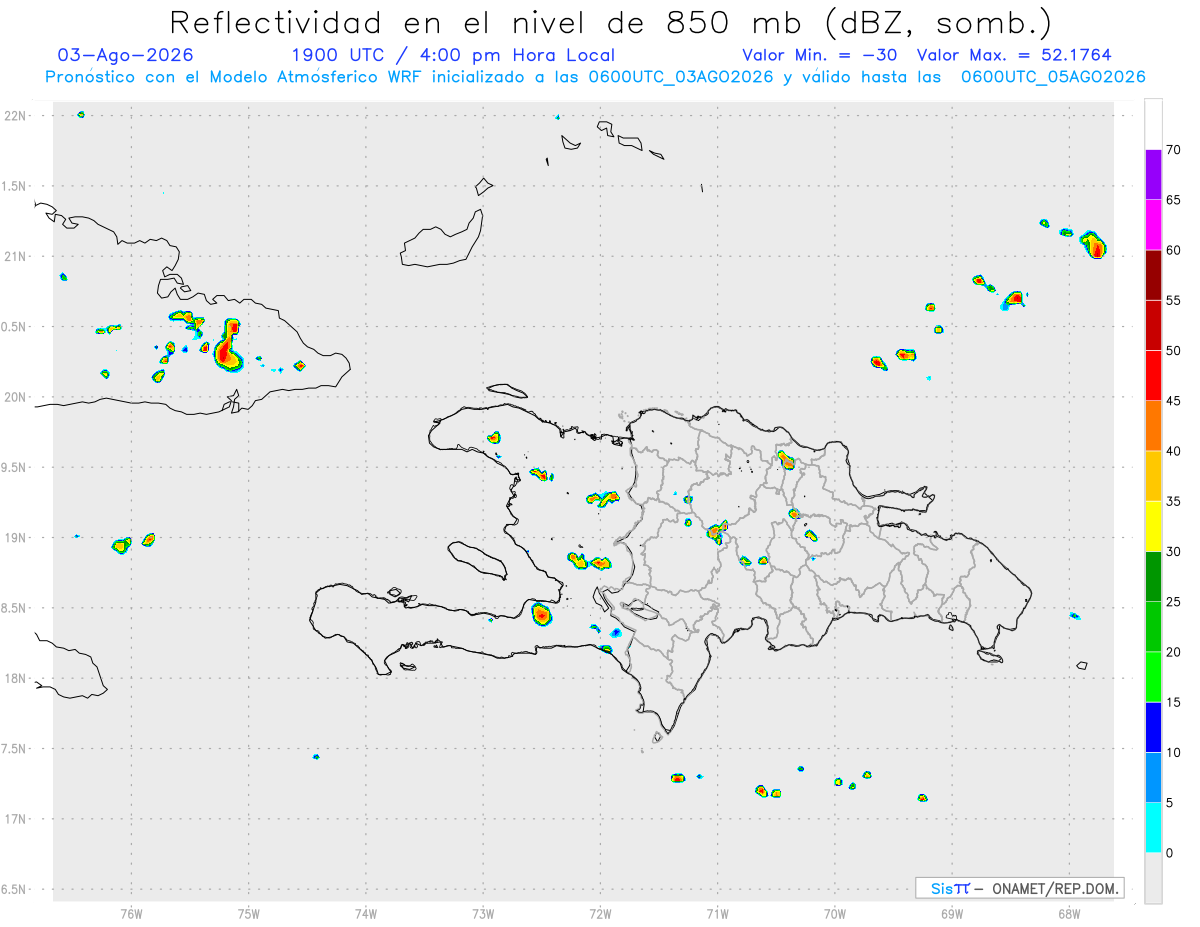Screen dimensions: 1200x927
Task: Select the blue 10-15 dBZ colorbar segment
Action: tap(1153, 727)
